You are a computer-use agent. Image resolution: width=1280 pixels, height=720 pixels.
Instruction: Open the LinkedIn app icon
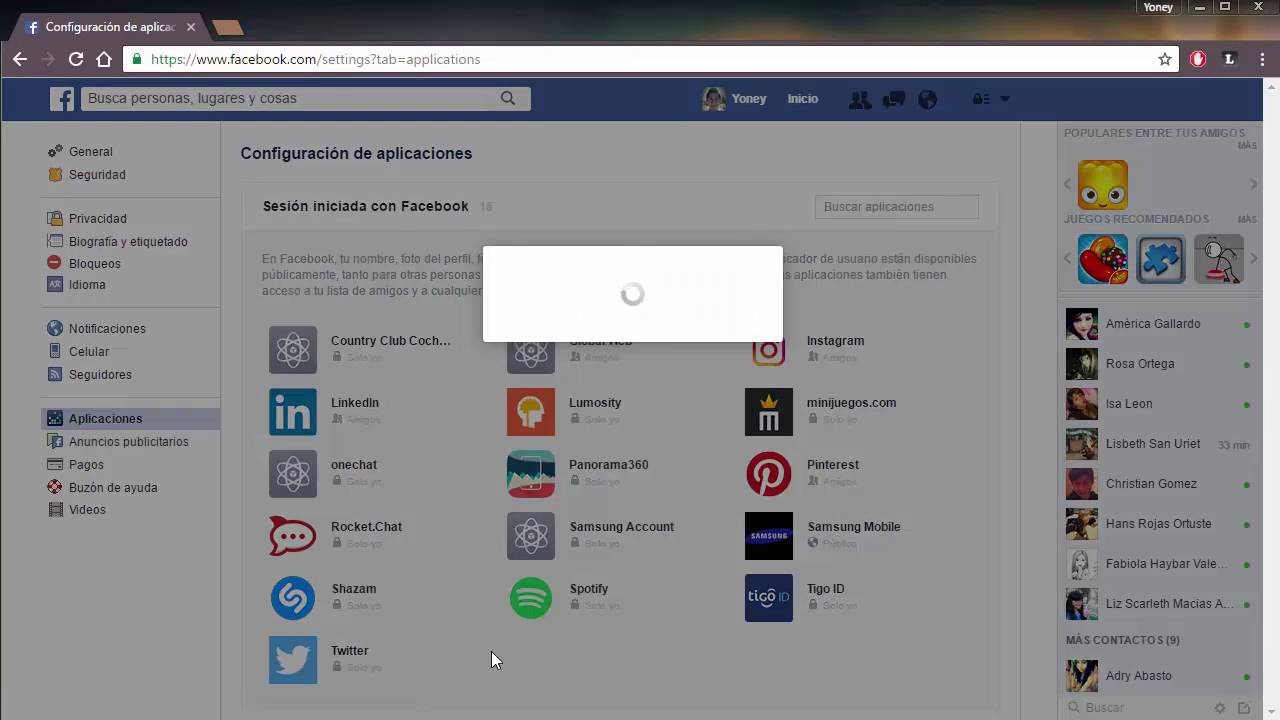coord(293,412)
